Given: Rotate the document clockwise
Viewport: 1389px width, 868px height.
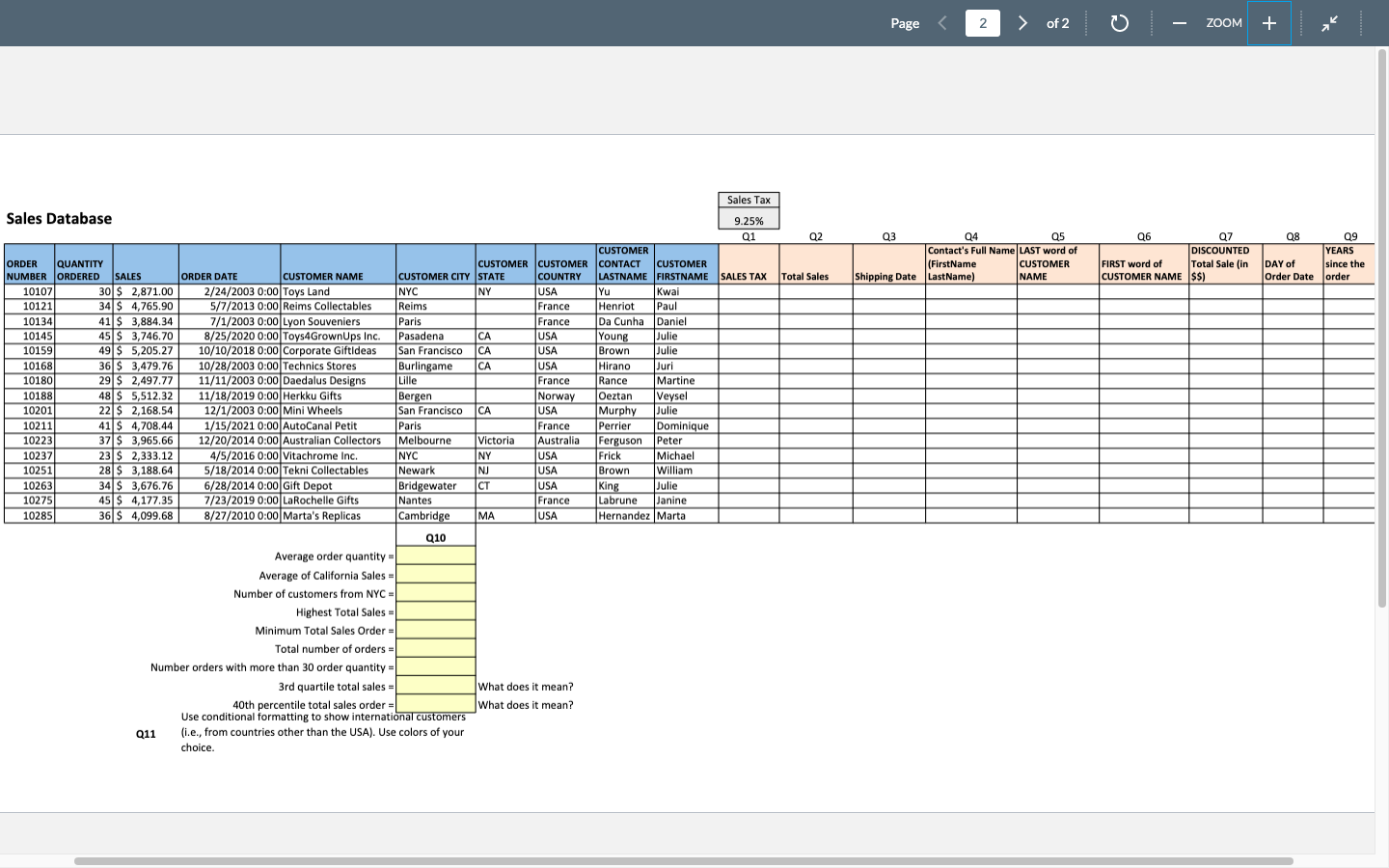Looking at the screenshot, I should 1119,23.
